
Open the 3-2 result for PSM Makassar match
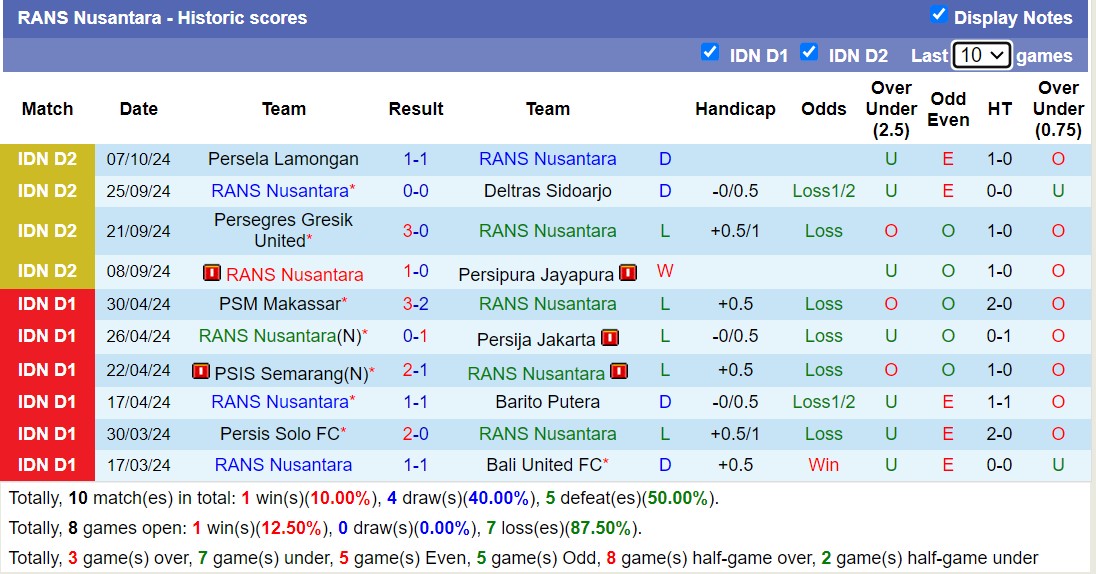pyautogui.click(x=416, y=304)
